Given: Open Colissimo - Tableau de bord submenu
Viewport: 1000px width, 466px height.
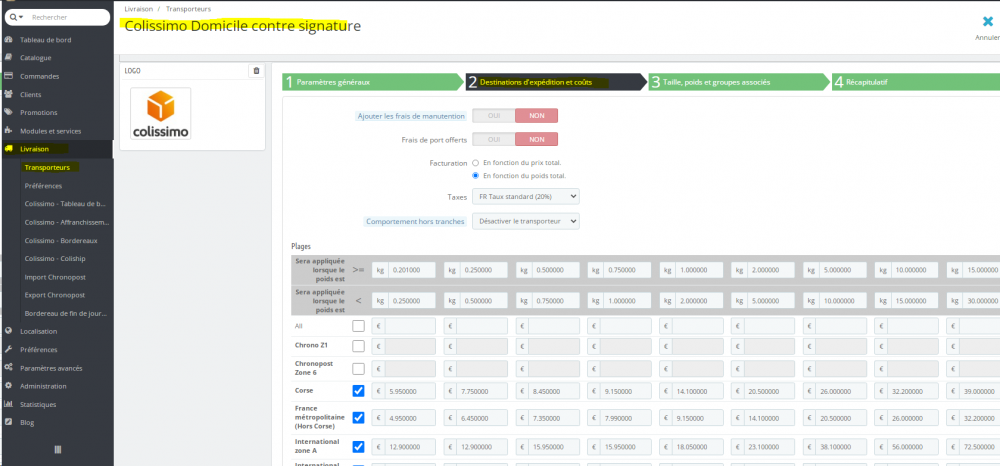Looking at the screenshot, I should [x=65, y=204].
